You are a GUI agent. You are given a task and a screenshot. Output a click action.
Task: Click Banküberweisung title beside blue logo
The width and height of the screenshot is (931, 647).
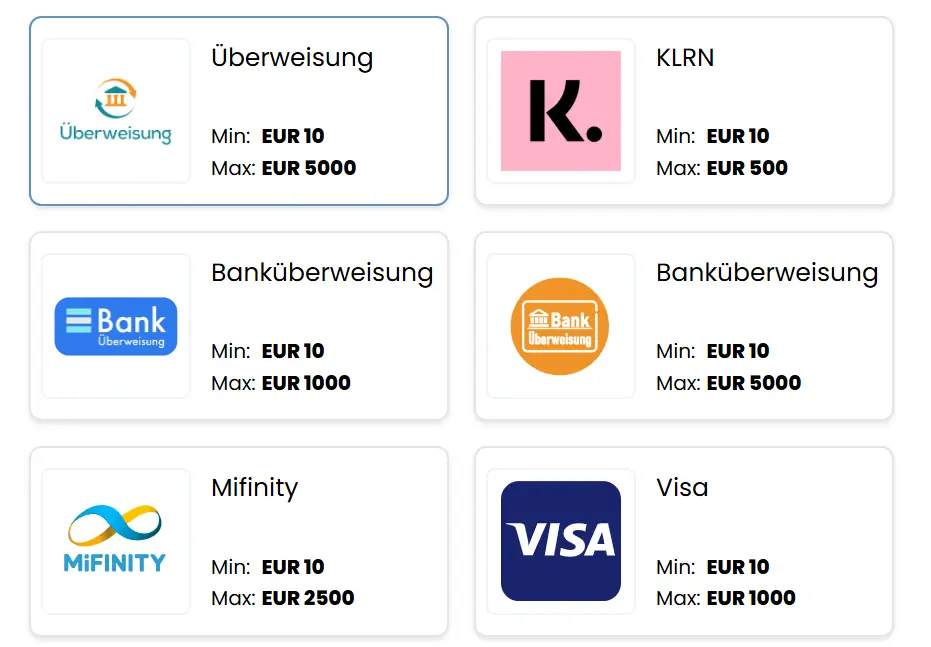pos(322,273)
